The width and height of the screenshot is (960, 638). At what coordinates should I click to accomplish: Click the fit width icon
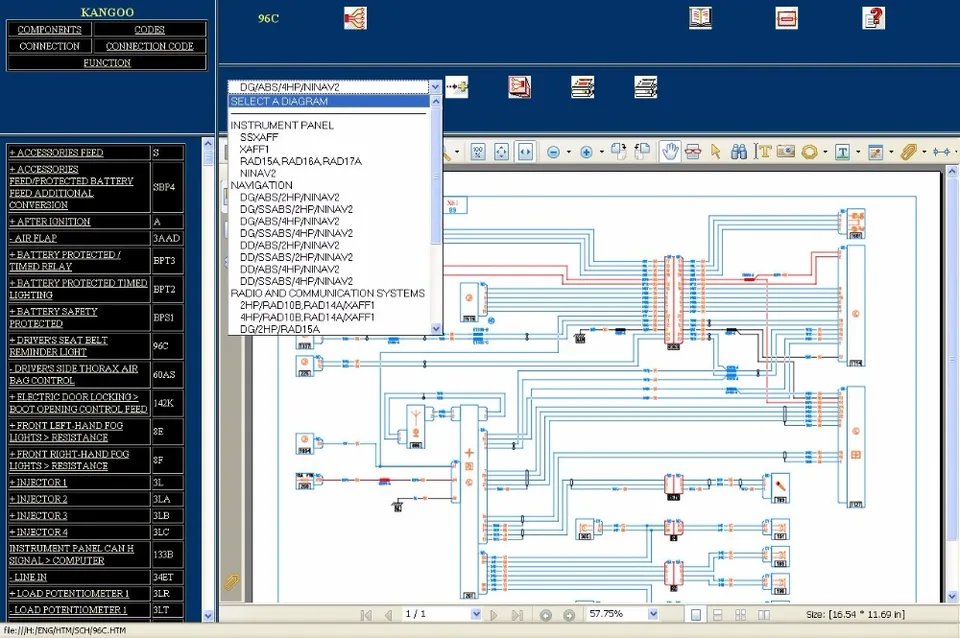pos(525,151)
